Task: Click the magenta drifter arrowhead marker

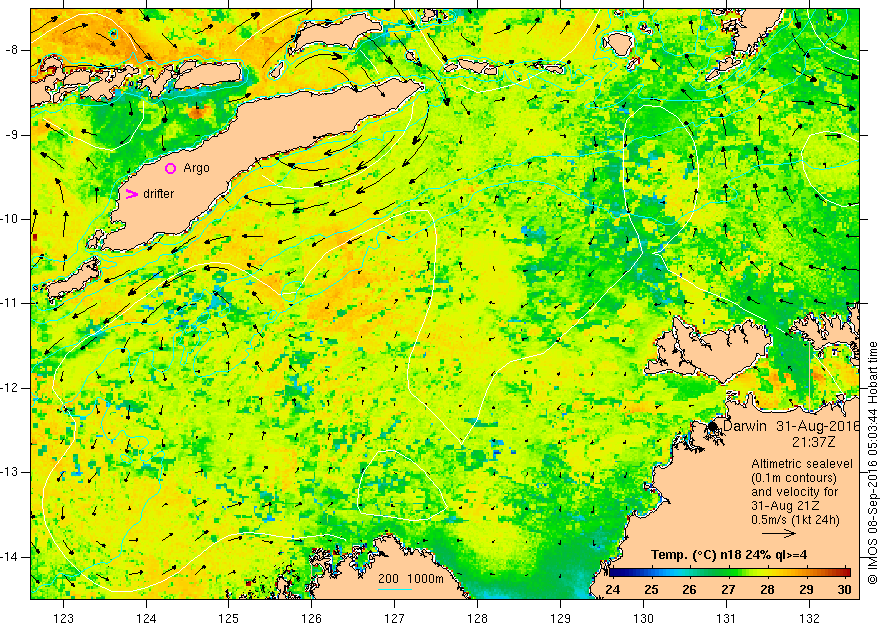Action: coord(132,194)
